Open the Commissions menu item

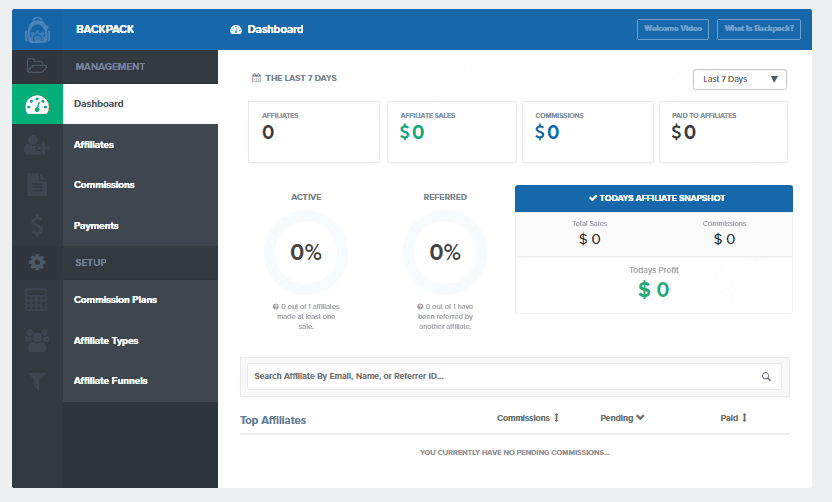[x=140, y=185]
